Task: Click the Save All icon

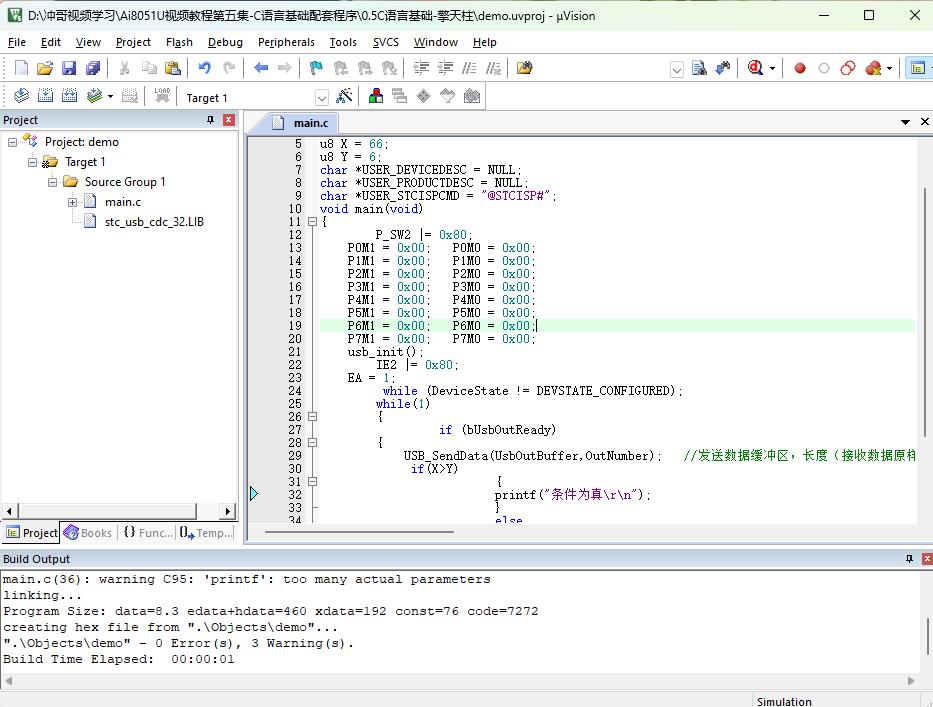Action: tap(93, 68)
